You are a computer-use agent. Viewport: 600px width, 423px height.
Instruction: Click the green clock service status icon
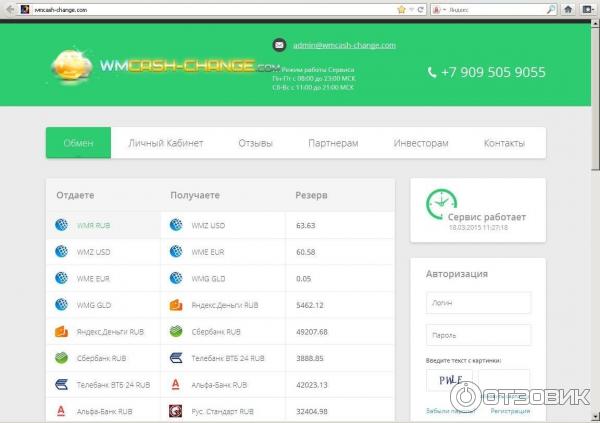439,204
